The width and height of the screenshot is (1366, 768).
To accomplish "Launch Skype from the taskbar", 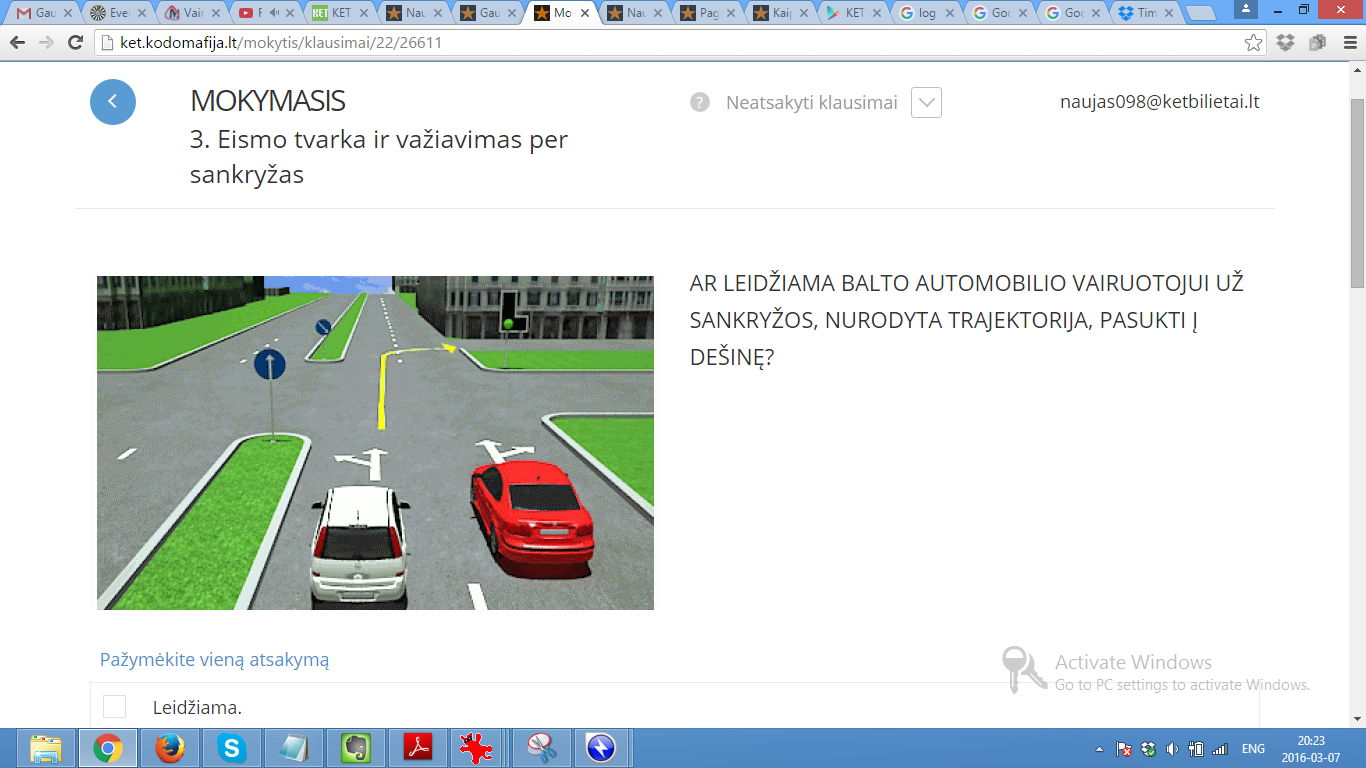I will (232, 748).
